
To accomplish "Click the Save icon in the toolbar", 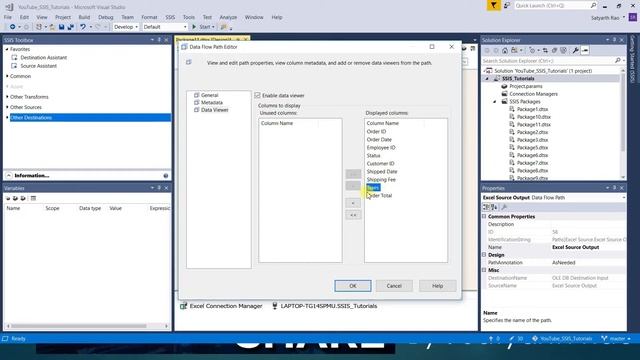I will click(x=61, y=27).
